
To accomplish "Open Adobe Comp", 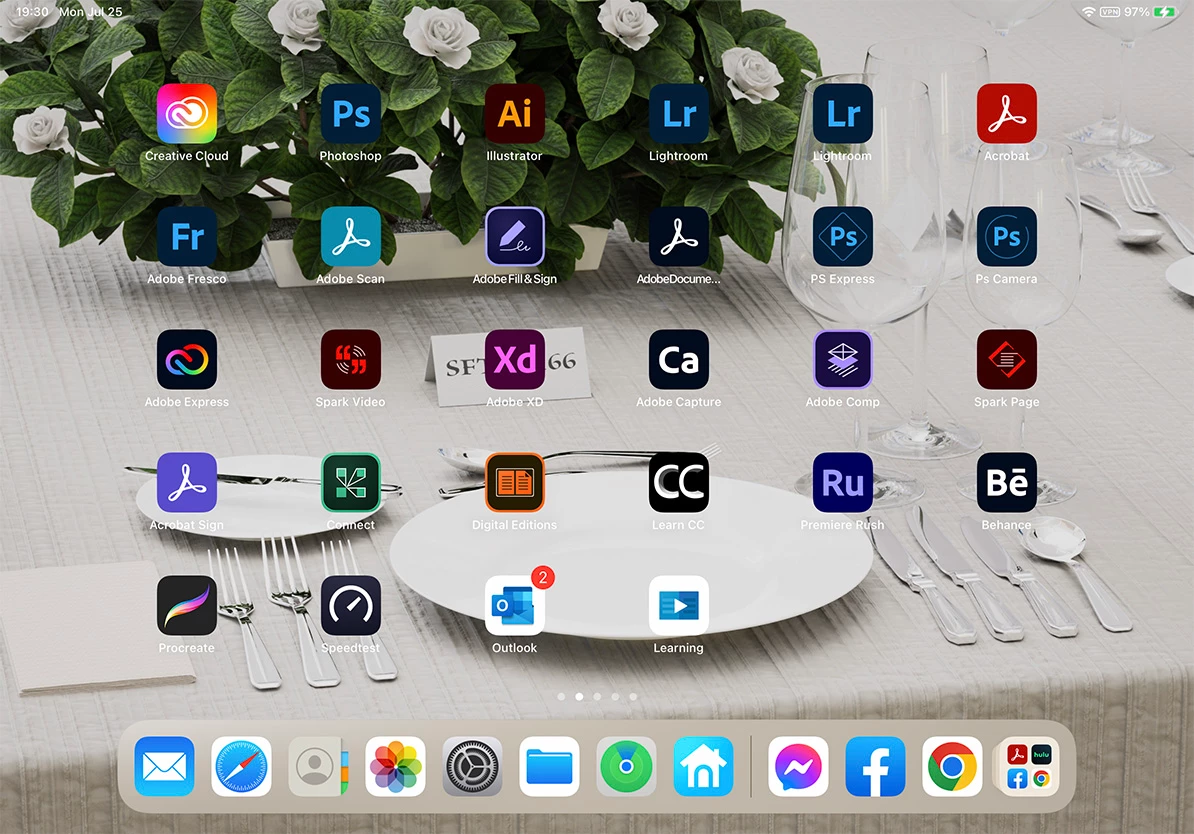I will [x=842, y=359].
